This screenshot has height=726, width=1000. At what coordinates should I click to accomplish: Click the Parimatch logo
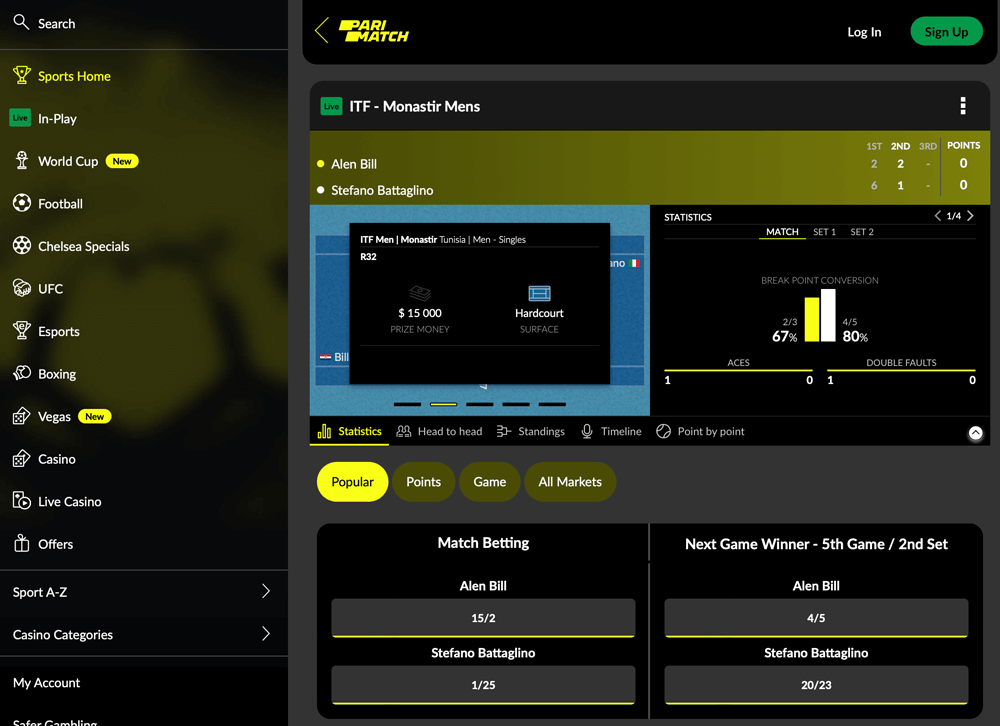pos(374,31)
